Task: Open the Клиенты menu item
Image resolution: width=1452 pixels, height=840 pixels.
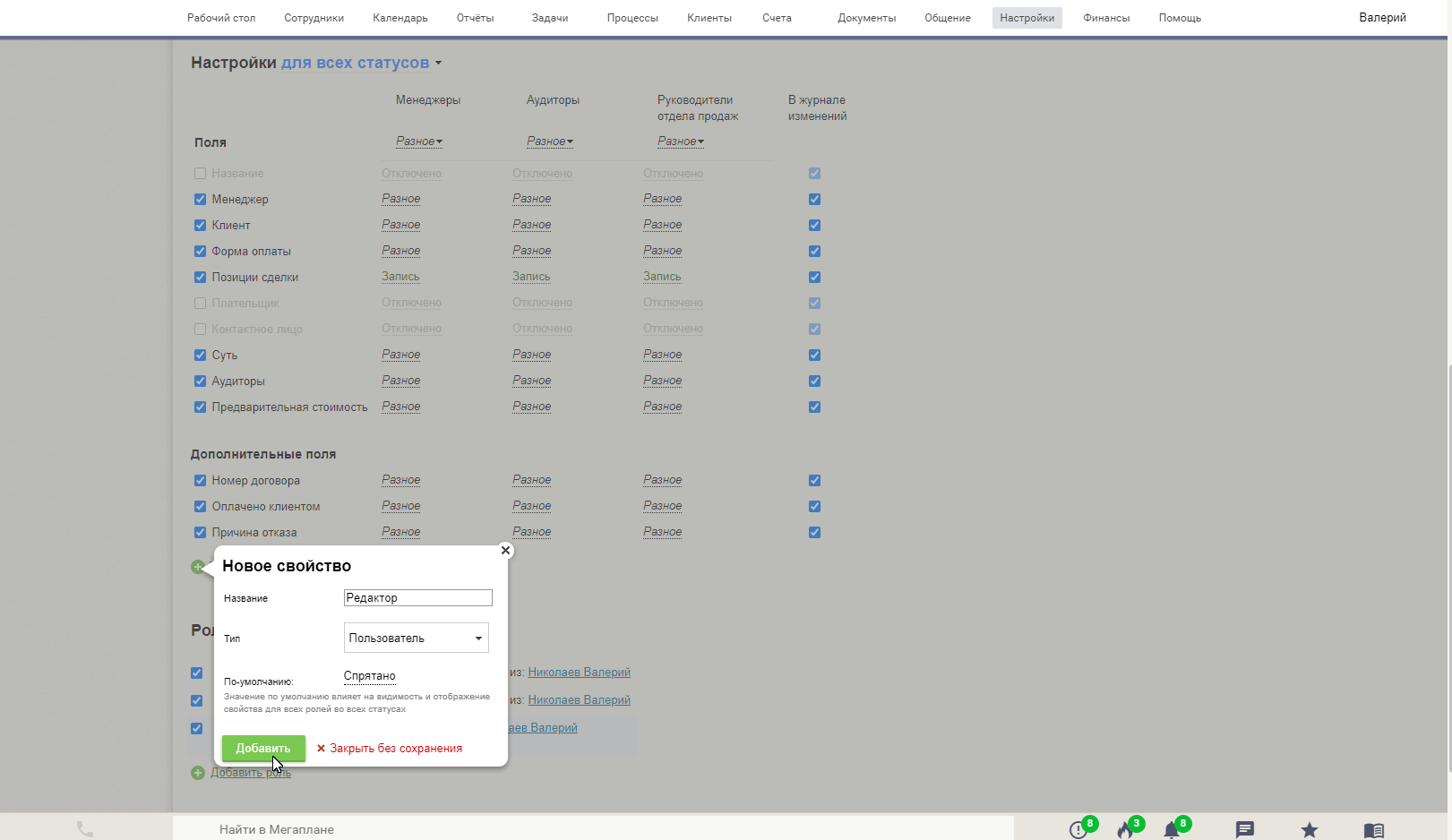Action: [x=709, y=18]
